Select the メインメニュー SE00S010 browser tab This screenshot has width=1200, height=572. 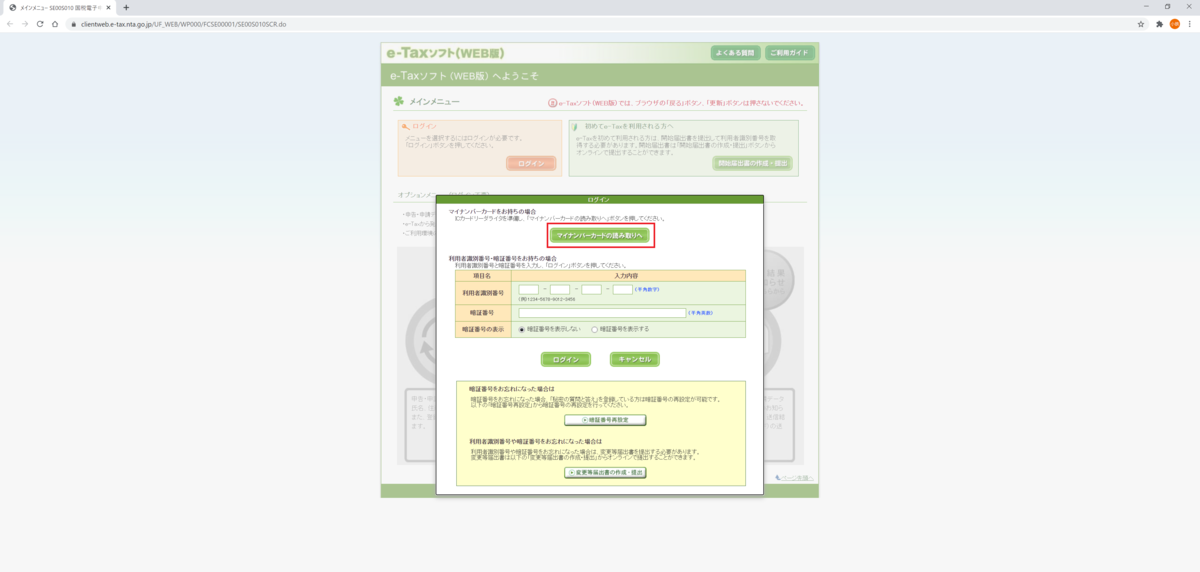click(60, 7)
